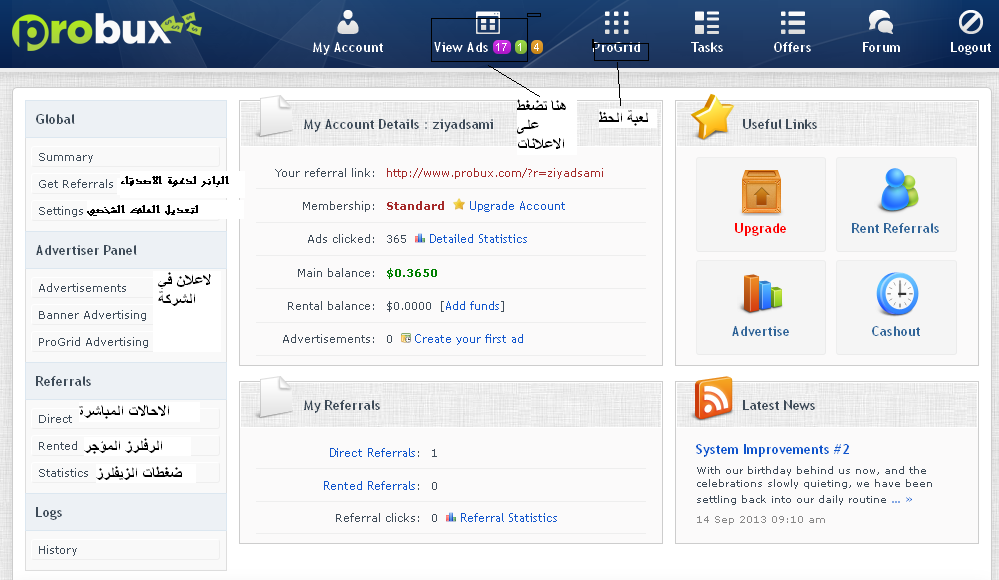Image resolution: width=999 pixels, height=580 pixels.
Task: Click the ProGrid grid icon
Action: pyautogui.click(x=616, y=23)
